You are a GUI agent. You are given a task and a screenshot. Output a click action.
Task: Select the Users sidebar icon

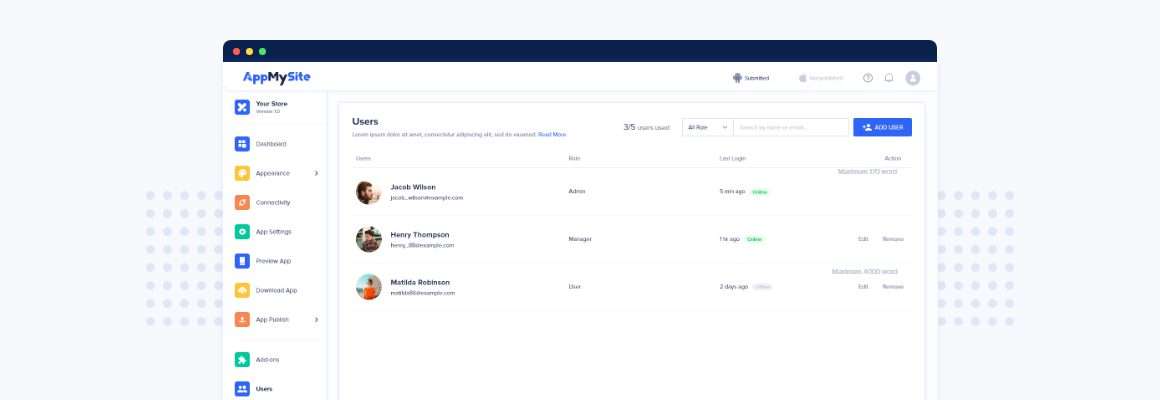pyautogui.click(x=242, y=389)
